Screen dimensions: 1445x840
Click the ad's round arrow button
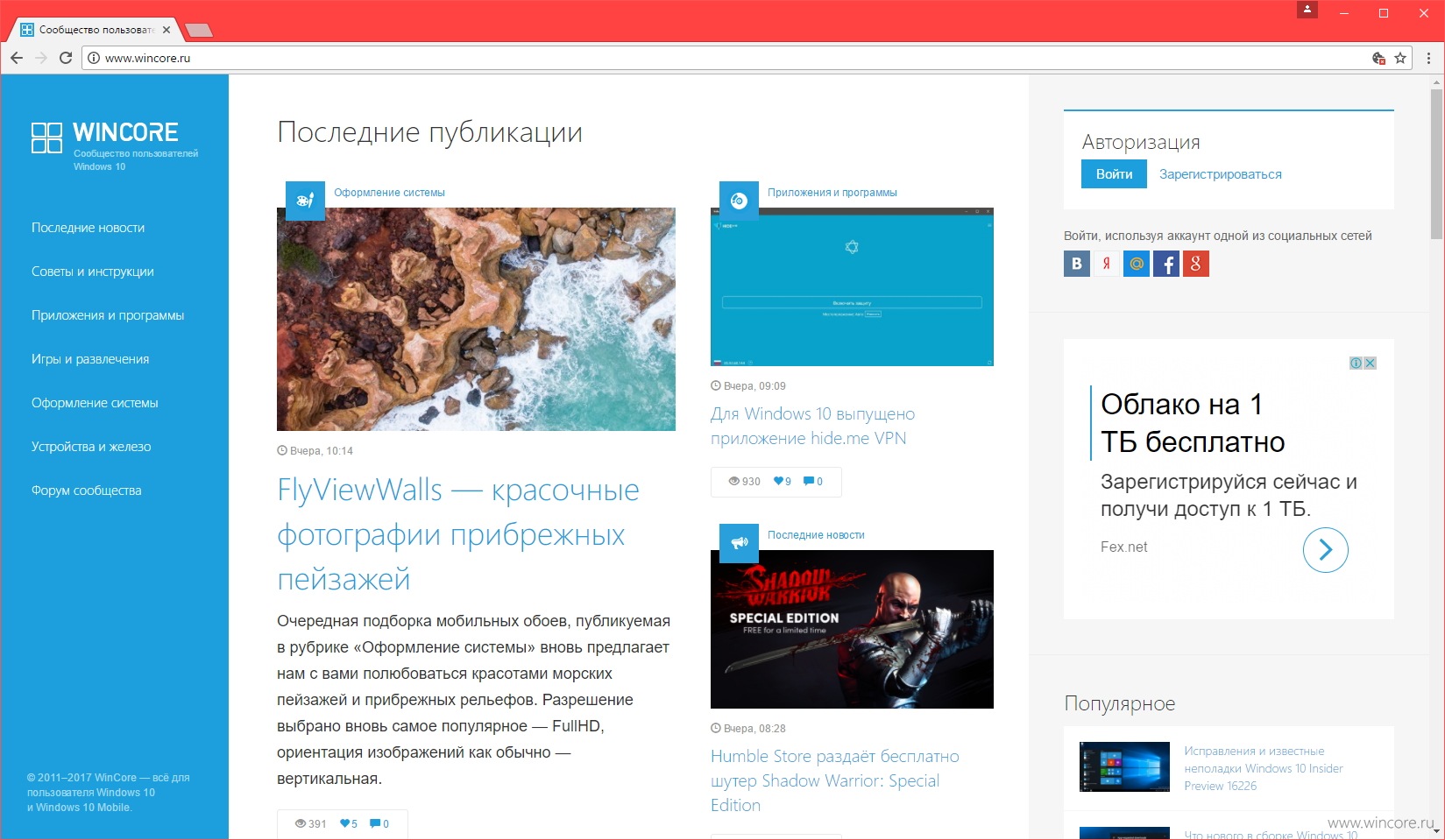point(1326,549)
